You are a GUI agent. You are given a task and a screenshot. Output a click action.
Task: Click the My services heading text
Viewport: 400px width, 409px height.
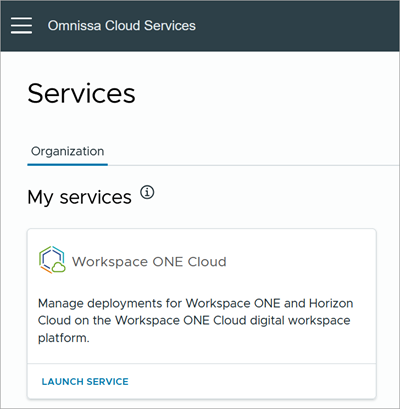coord(80,197)
